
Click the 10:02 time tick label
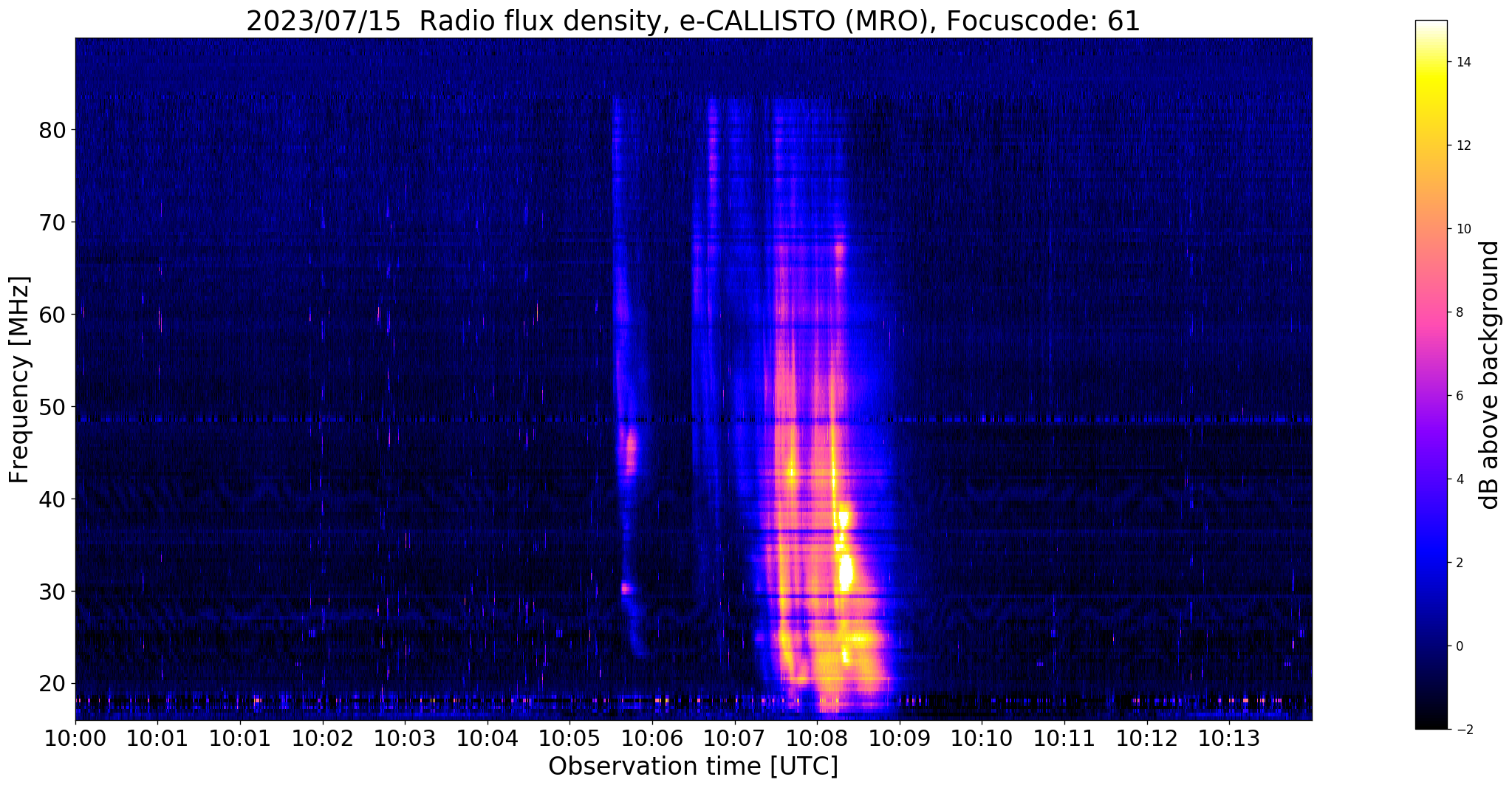point(323,739)
